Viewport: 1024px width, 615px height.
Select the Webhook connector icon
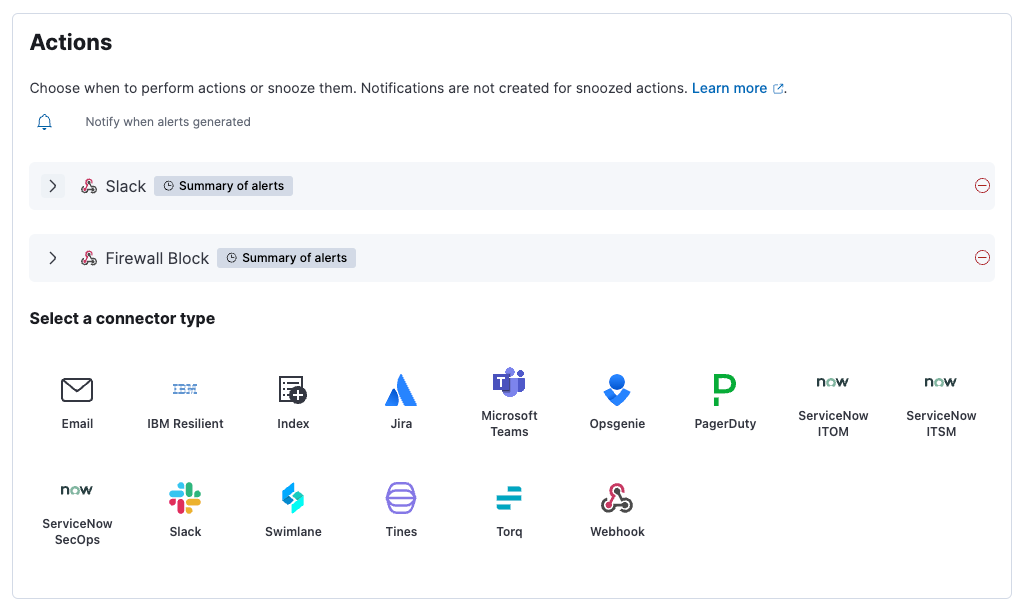[617, 498]
